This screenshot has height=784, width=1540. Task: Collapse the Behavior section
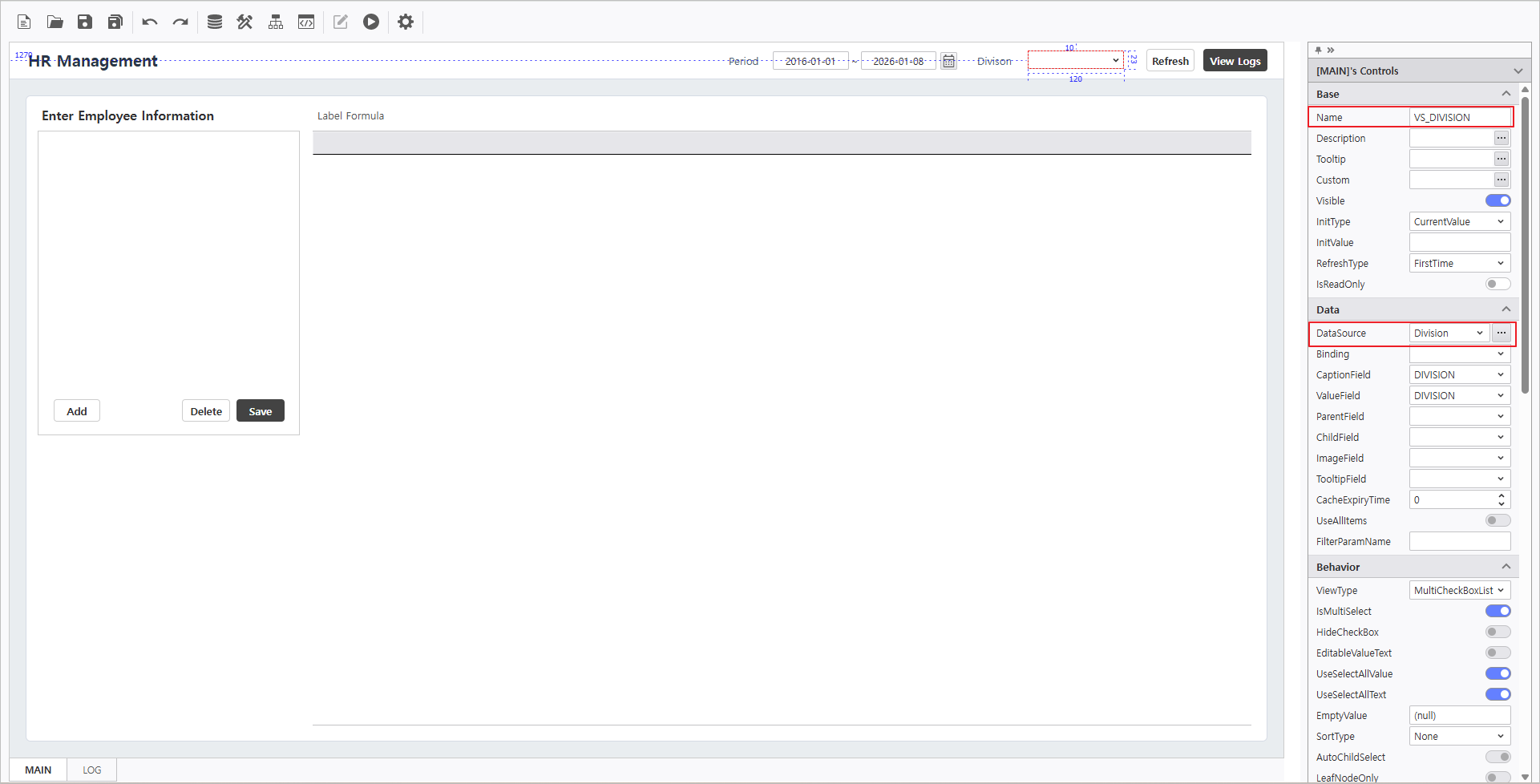pos(1506,567)
